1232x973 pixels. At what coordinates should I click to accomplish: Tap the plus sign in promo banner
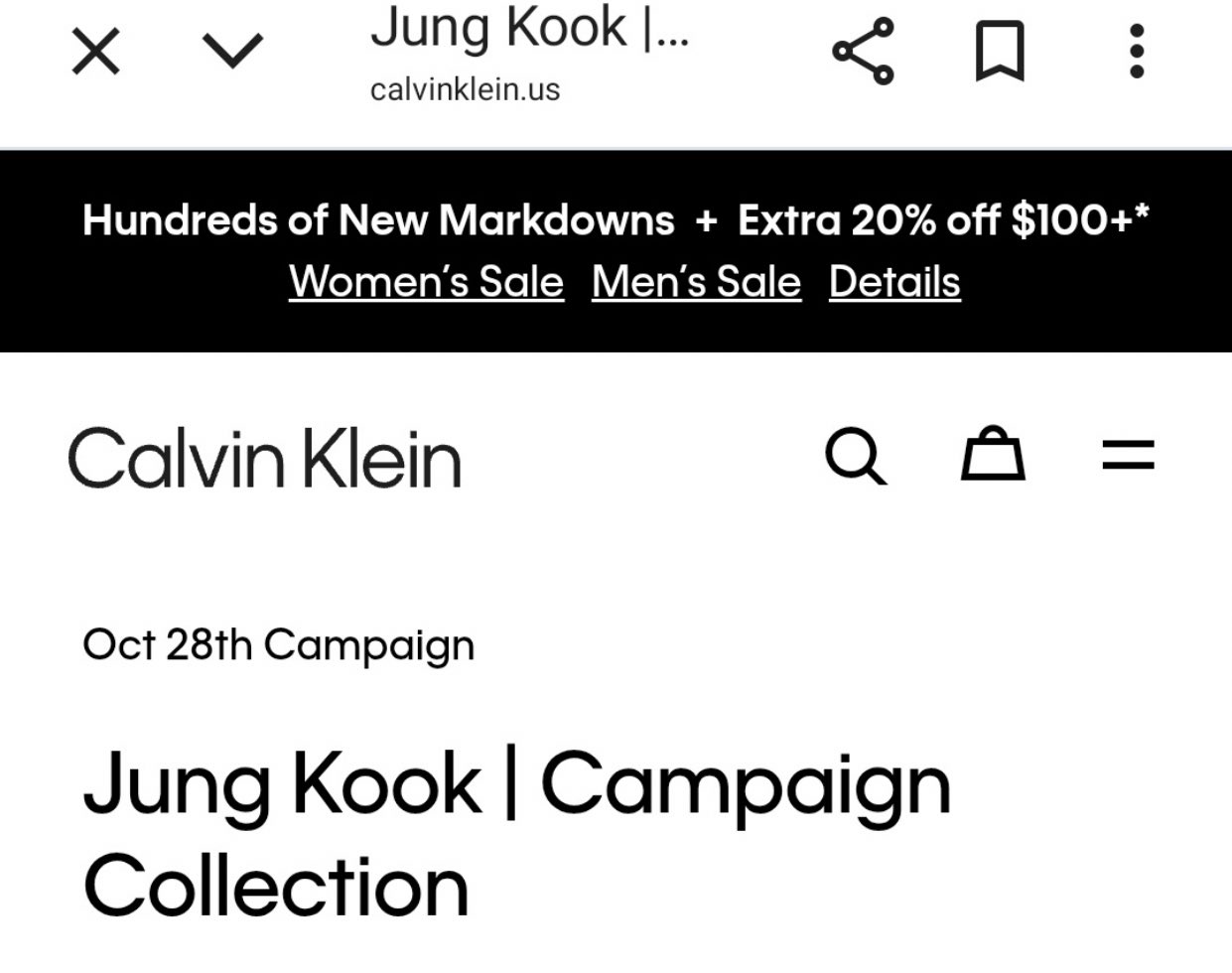706,221
